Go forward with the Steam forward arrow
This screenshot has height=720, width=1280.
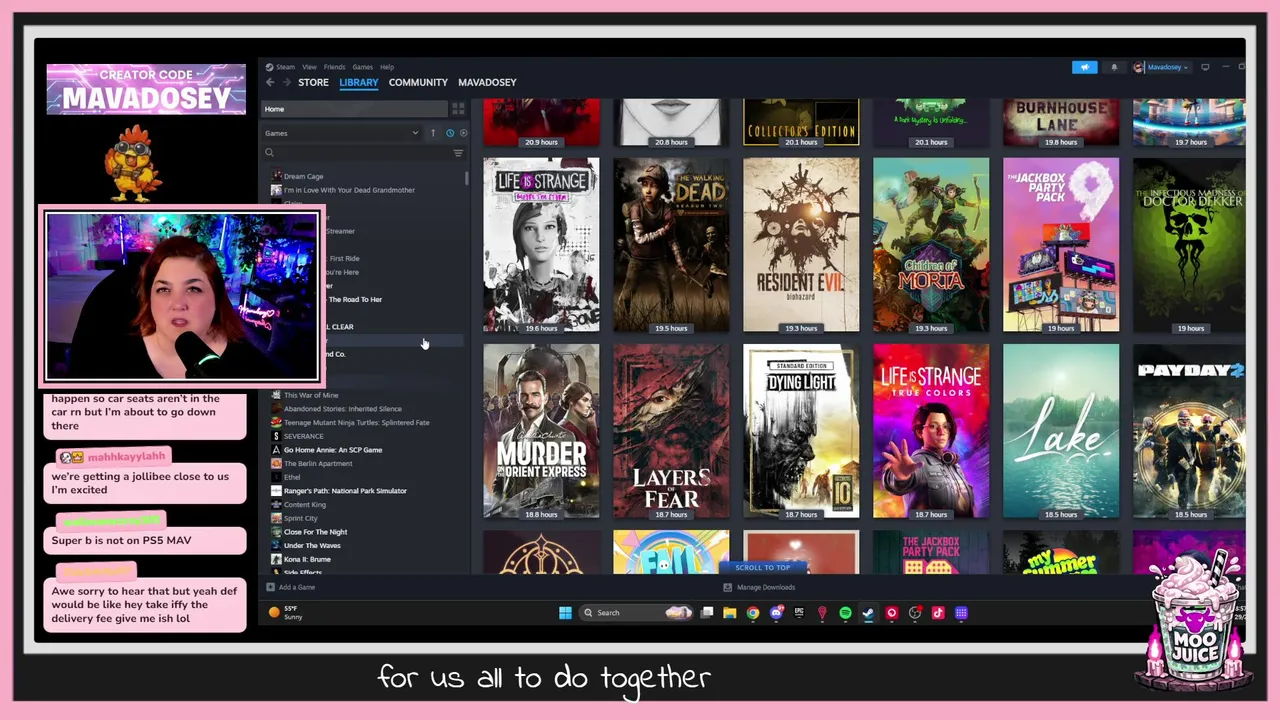coord(287,82)
